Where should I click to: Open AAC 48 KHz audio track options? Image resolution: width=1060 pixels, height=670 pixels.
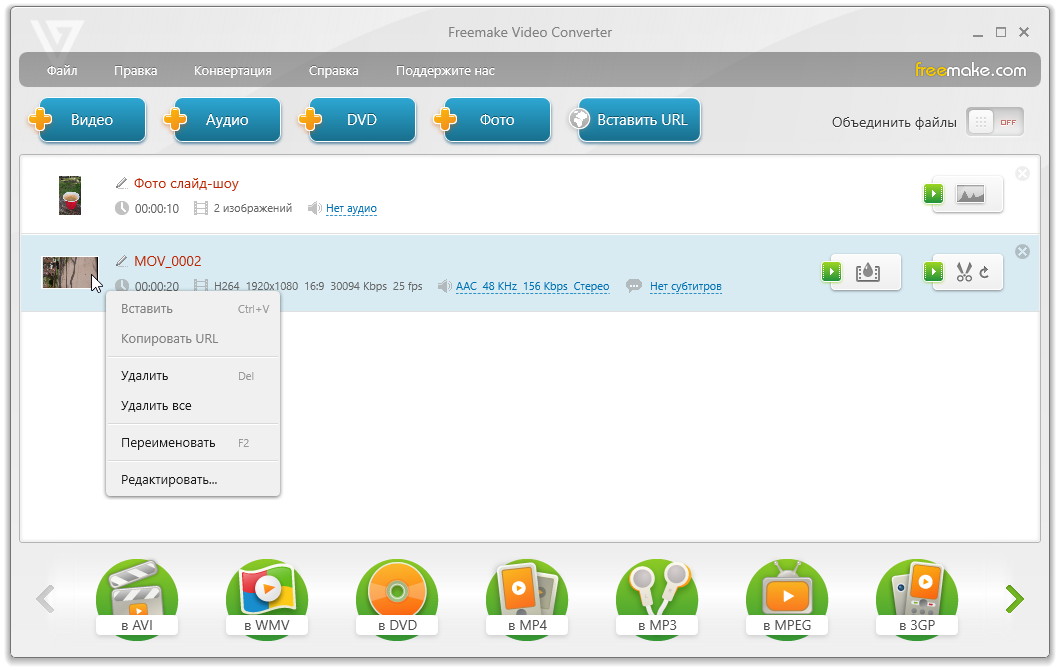pos(533,286)
